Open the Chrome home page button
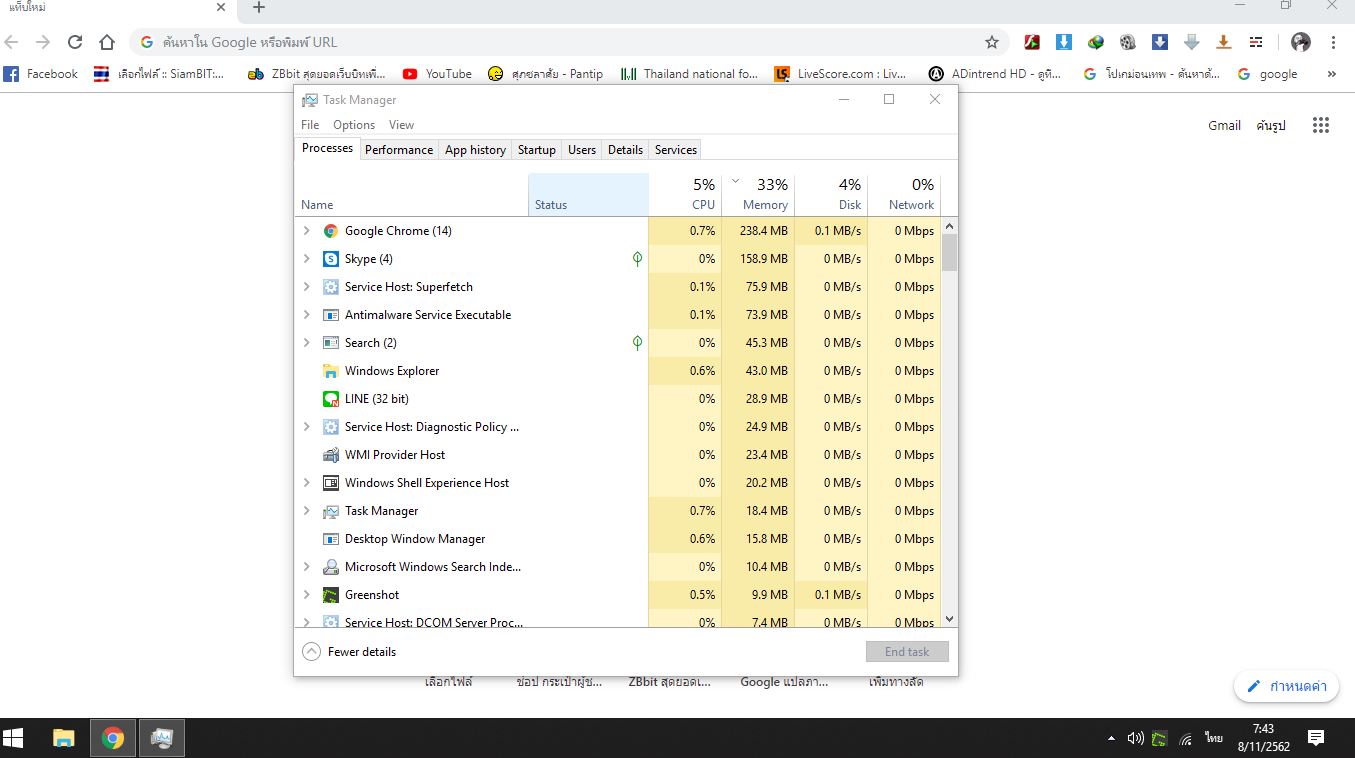Image resolution: width=1355 pixels, height=758 pixels. [107, 42]
